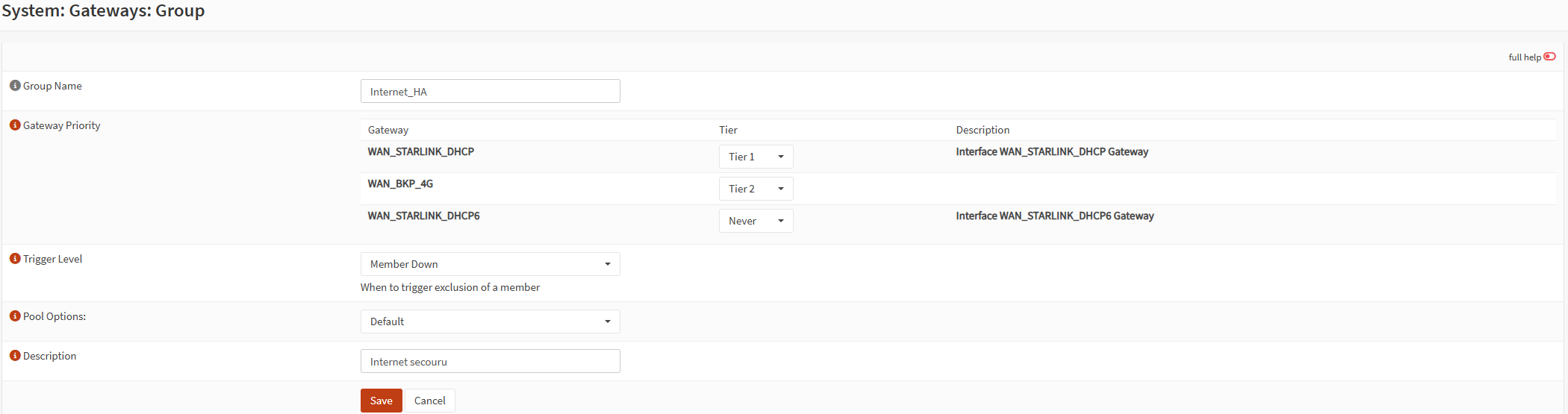Click the info icon beside Pool Options
Viewport: 1568px width, 414px height.
pyautogui.click(x=15, y=316)
